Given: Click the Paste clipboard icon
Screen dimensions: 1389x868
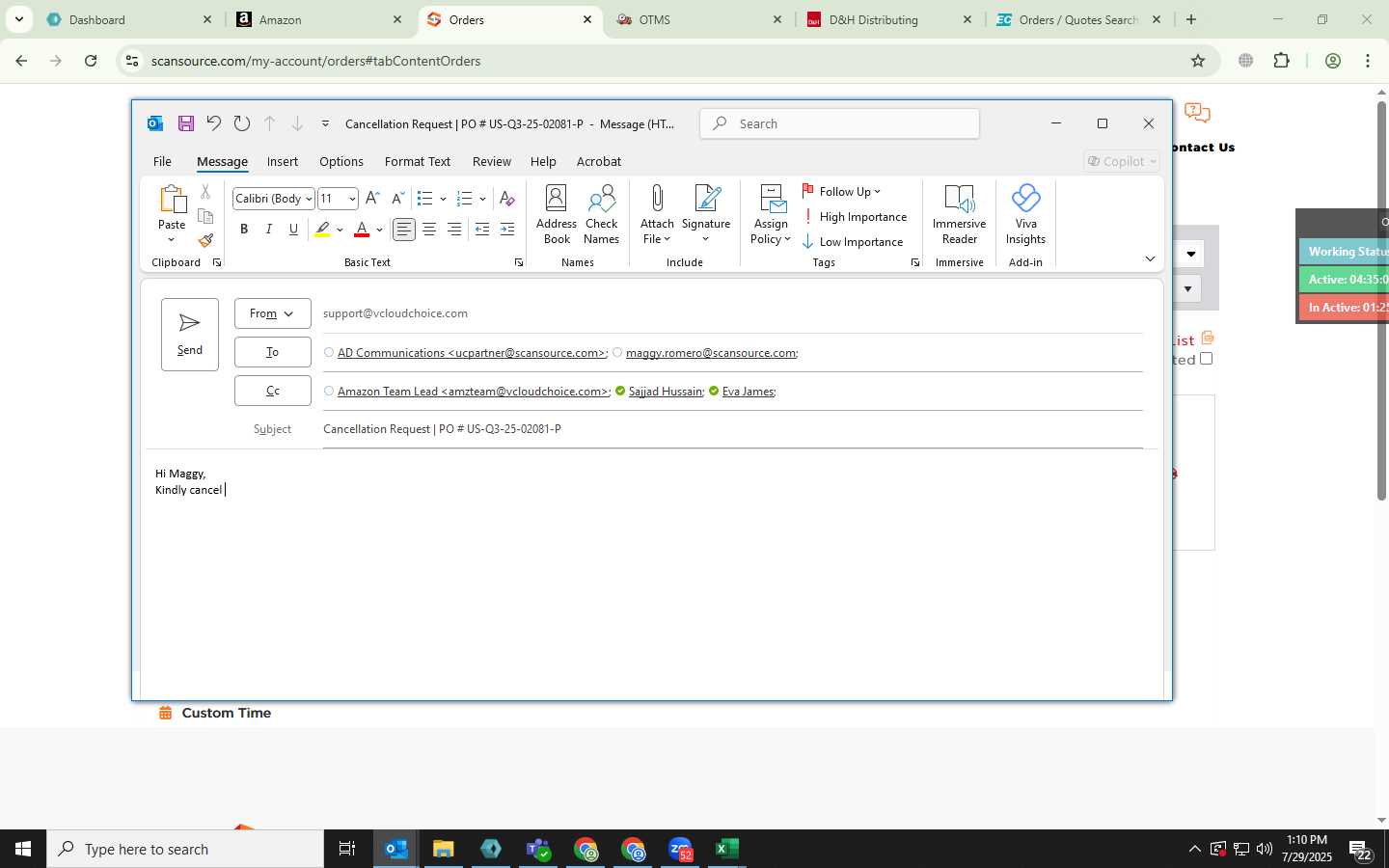Looking at the screenshot, I should click(x=172, y=200).
